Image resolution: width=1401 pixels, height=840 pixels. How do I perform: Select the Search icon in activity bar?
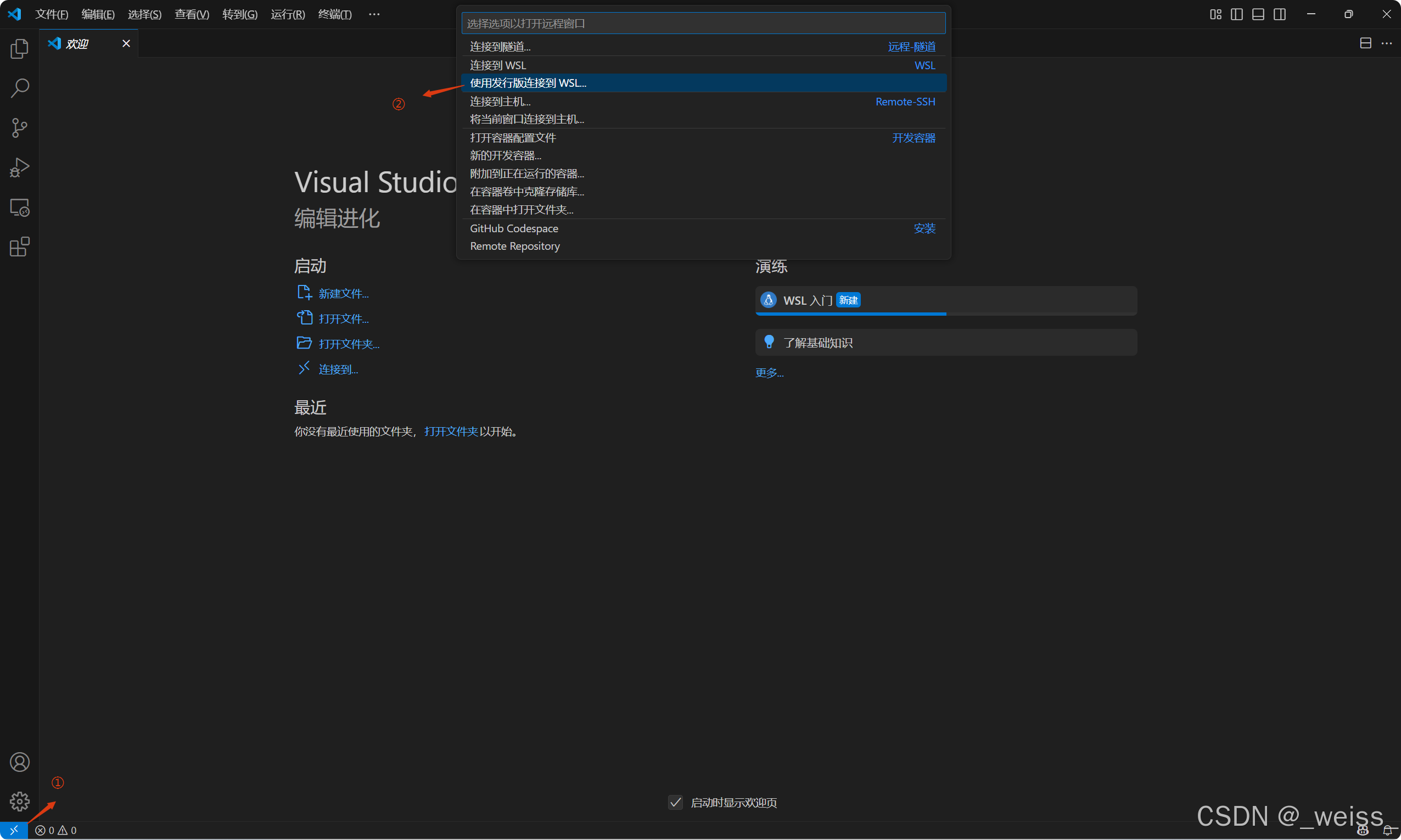pos(19,88)
